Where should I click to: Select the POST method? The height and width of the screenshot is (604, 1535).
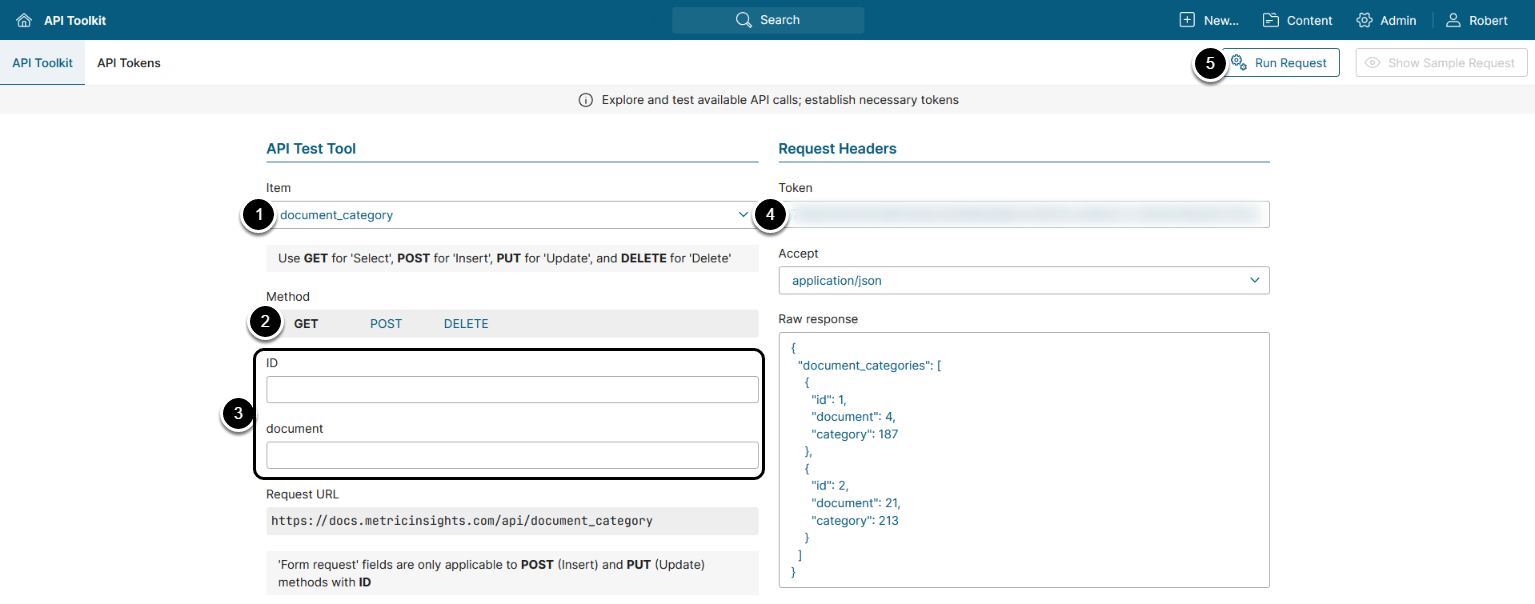click(x=386, y=324)
